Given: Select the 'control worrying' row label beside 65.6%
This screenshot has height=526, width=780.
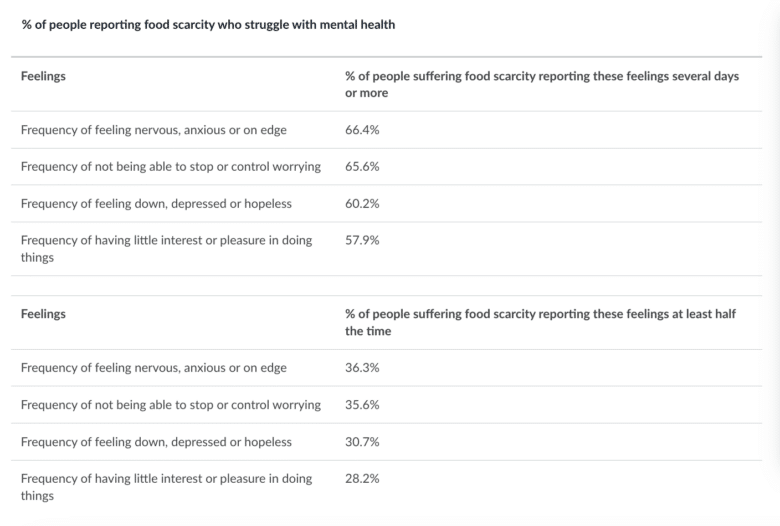Looking at the screenshot, I should pos(171,167).
